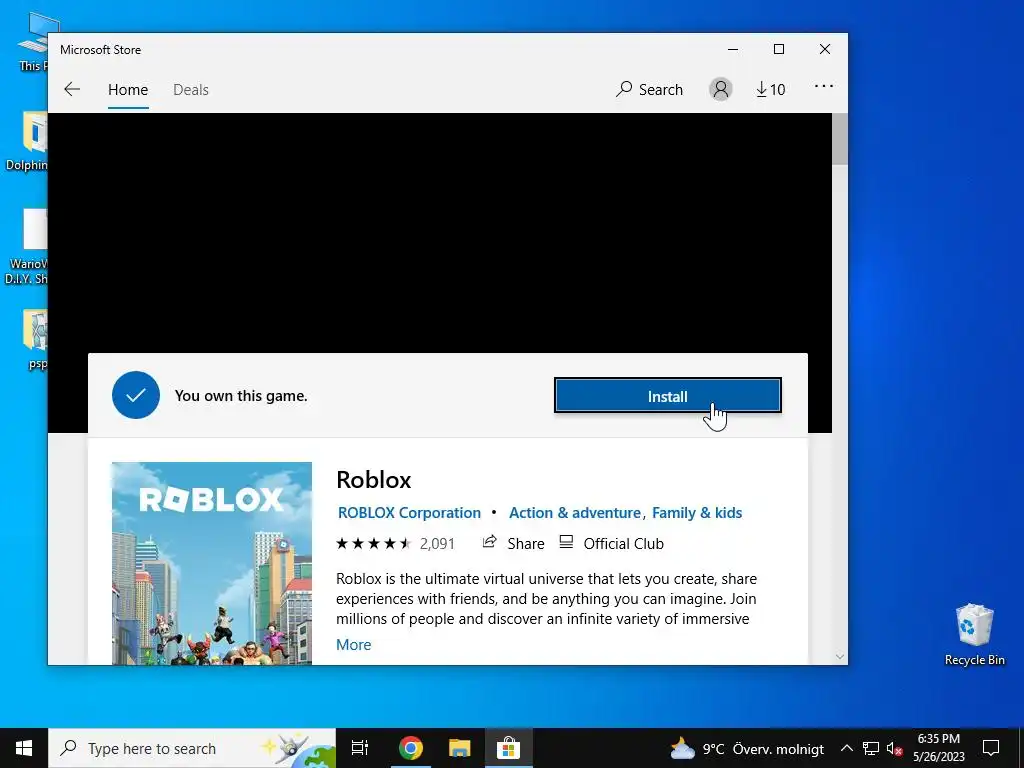The height and width of the screenshot is (768, 1024).
Task: Show hidden system tray icons
Action: coord(846,748)
